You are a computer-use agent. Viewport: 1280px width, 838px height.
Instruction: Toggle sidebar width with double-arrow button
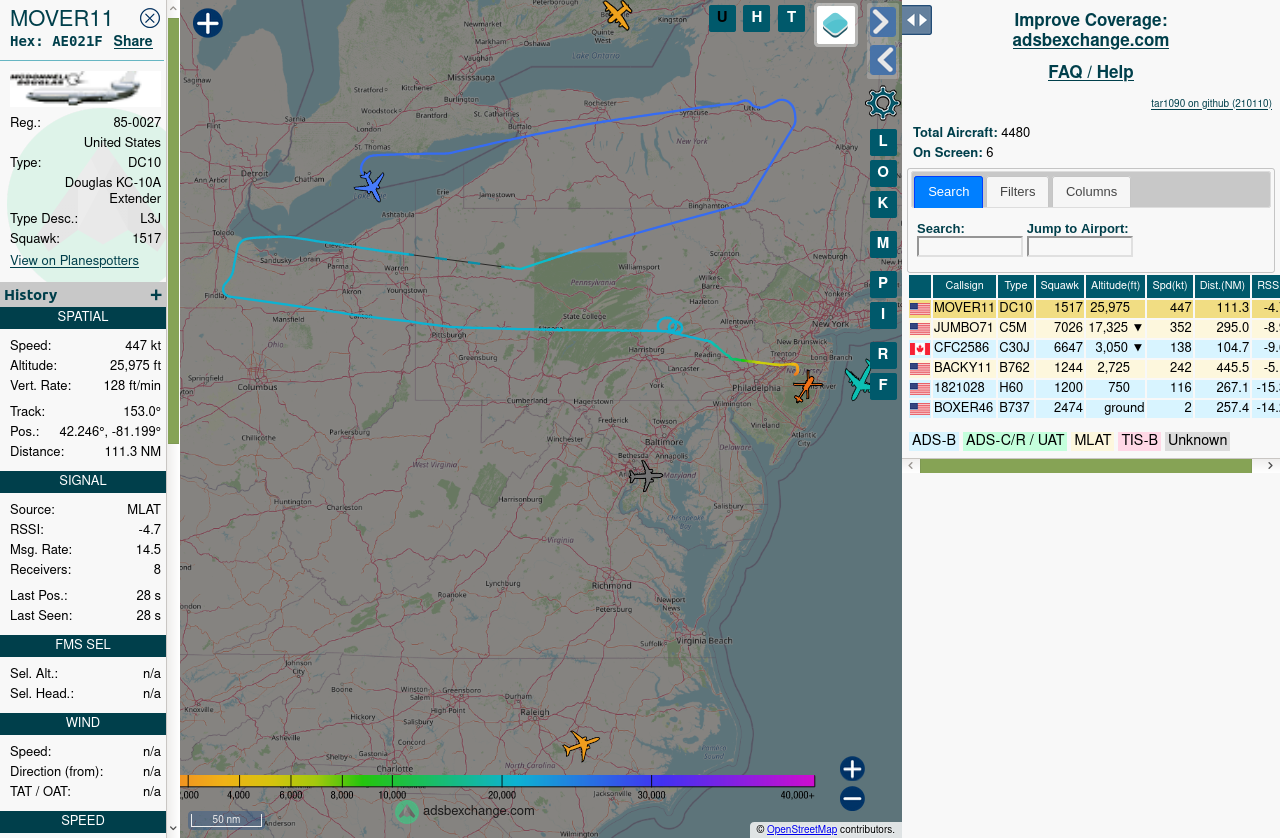(x=917, y=20)
